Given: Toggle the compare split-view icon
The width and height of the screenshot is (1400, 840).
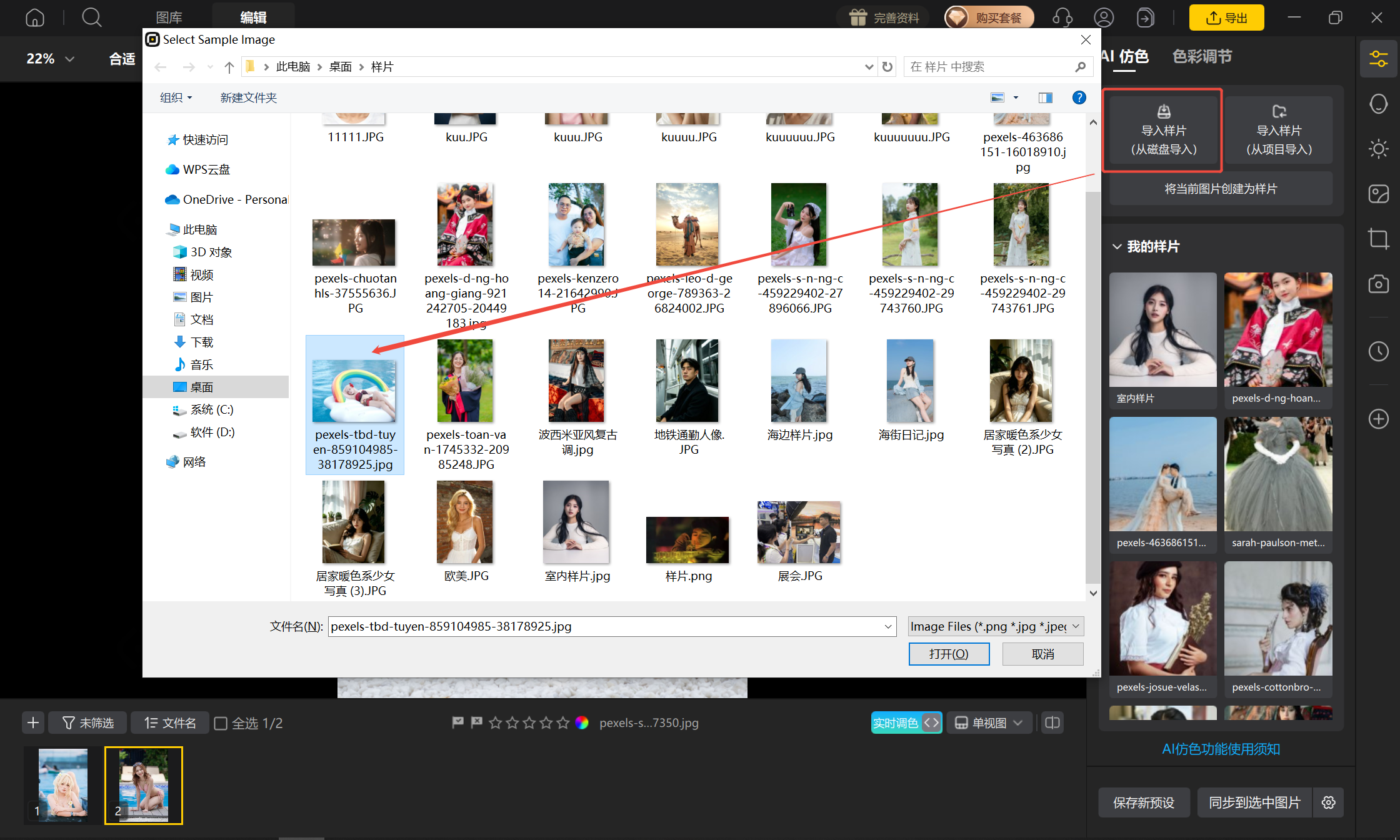Looking at the screenshot, I should point(1052,723).
